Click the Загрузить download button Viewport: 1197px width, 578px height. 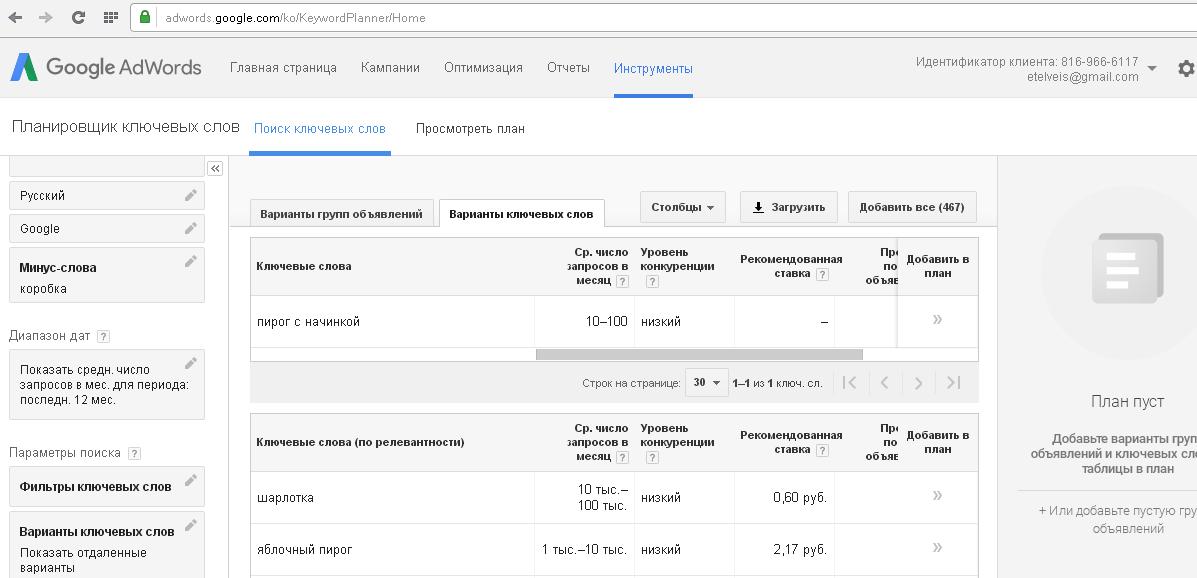point(789,207)
